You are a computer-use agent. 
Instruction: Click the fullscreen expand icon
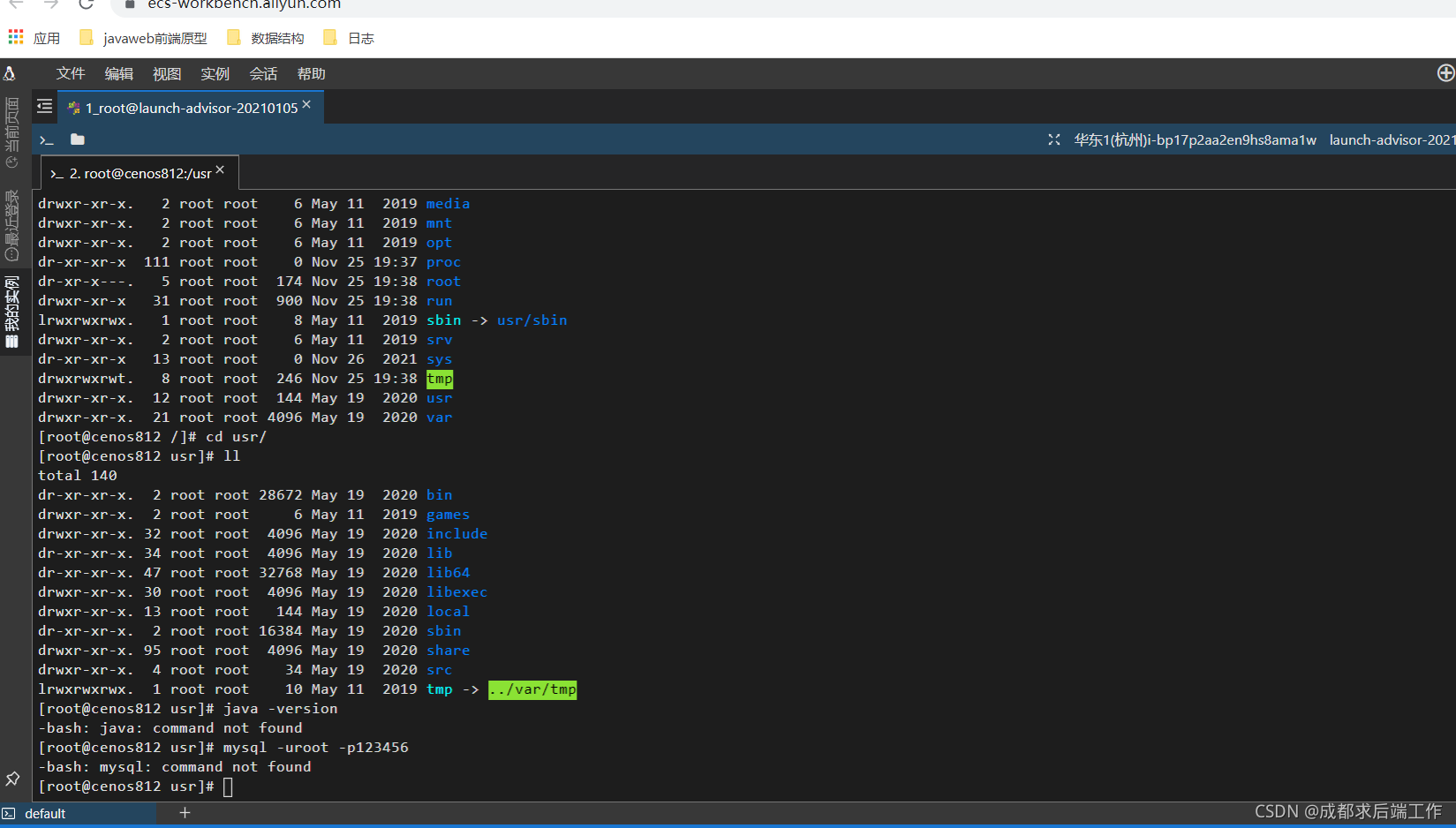pos(1053,139)
